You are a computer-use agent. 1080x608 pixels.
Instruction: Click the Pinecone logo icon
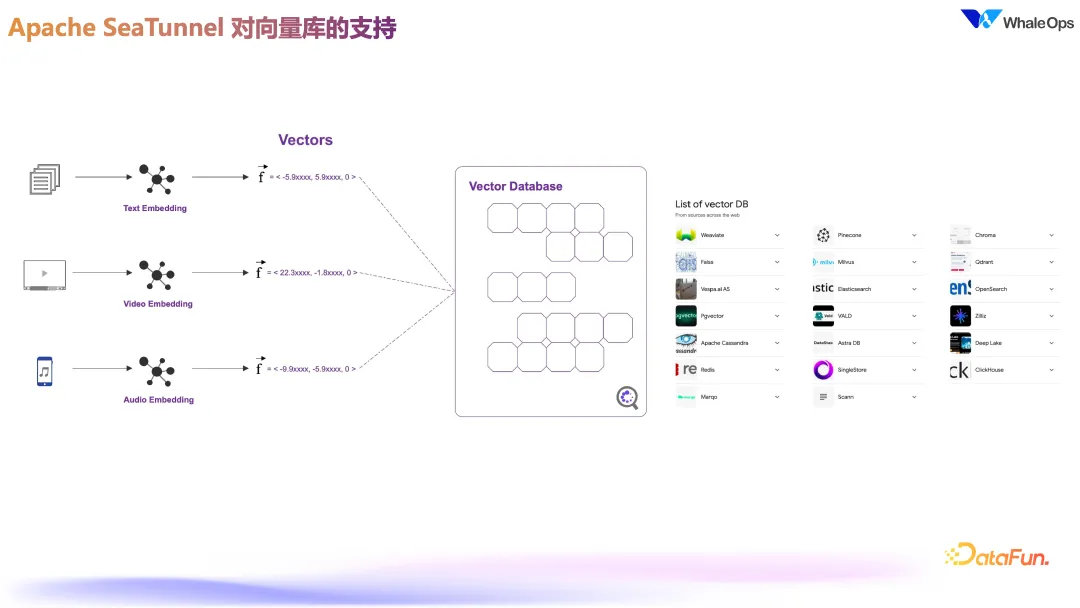pos(823,235)
